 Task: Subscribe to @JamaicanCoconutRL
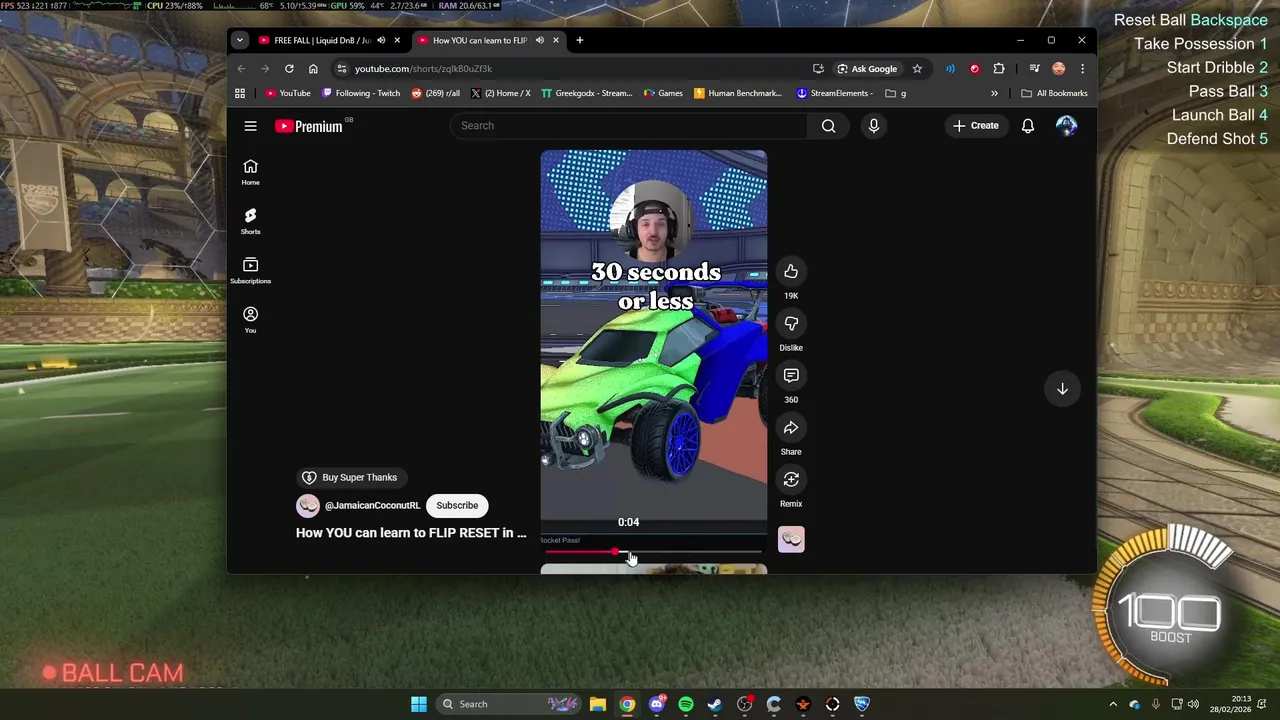(457, 506)
